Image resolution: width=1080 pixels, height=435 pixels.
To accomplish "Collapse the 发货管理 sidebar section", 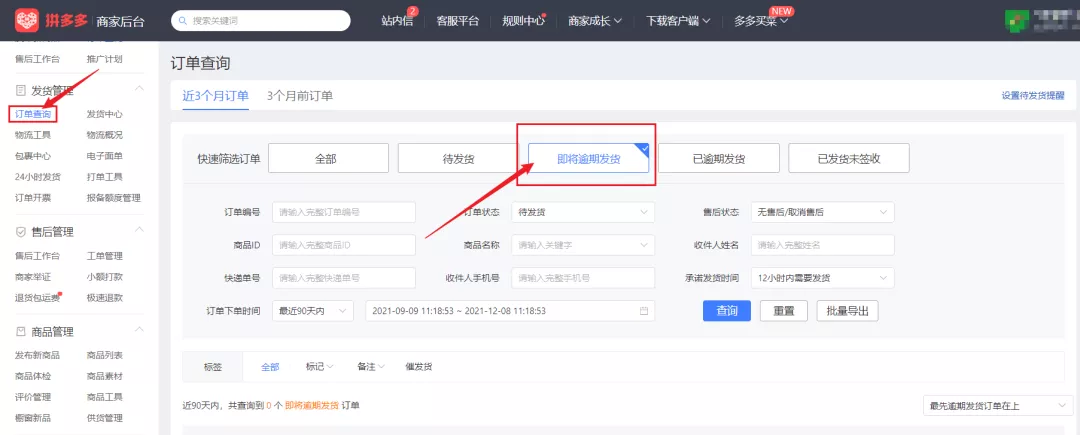I will [x=140, y=91].
